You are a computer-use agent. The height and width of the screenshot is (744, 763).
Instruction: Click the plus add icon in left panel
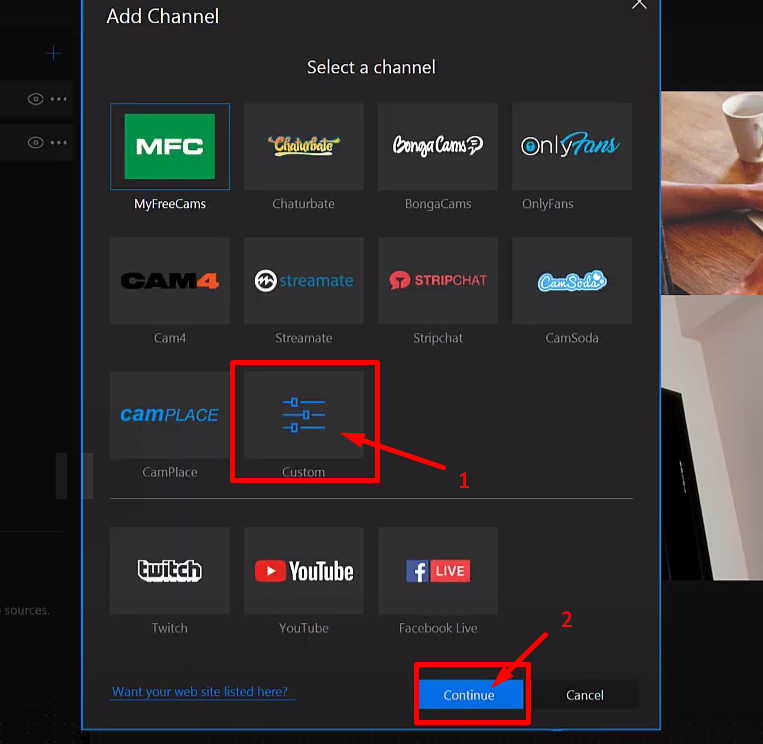tap(53, 53)
